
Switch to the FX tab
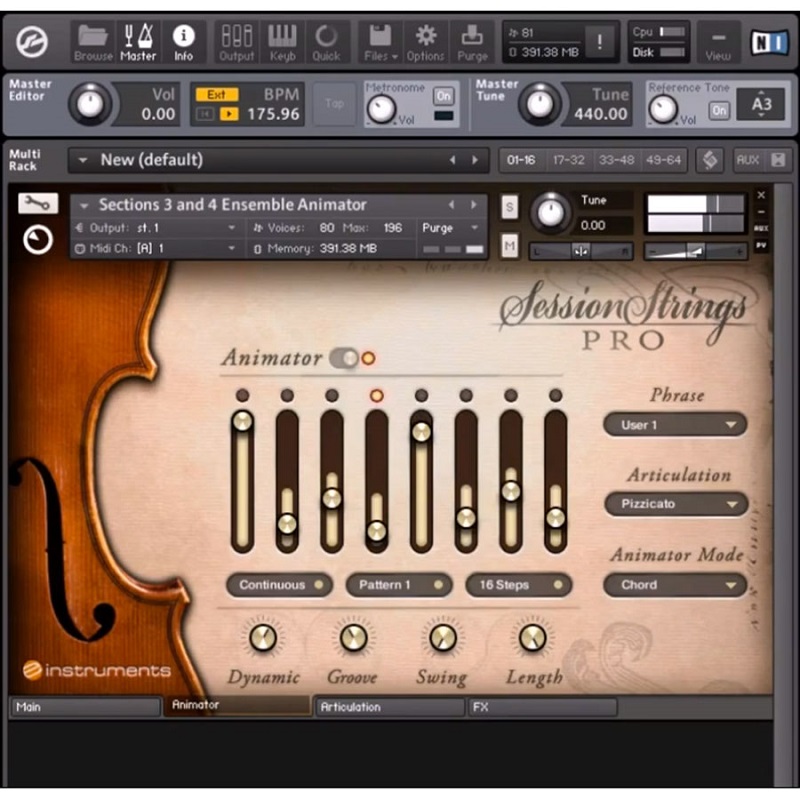[x=541, y=707]
